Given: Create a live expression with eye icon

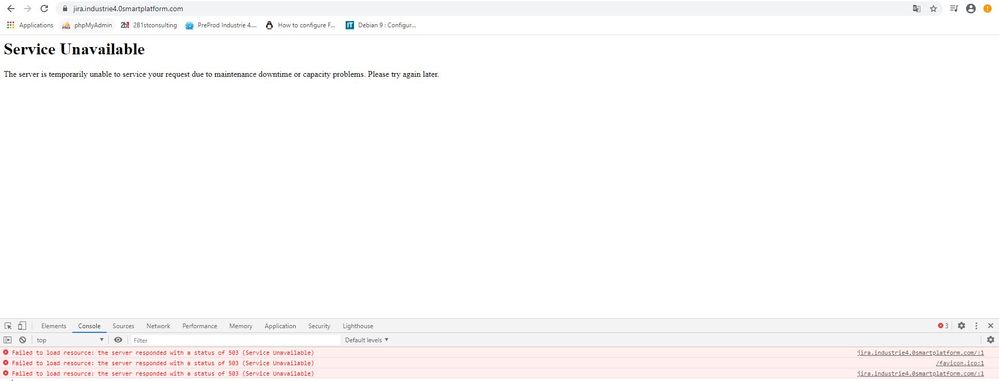Looking at the screenshot, I should point(118,340).
